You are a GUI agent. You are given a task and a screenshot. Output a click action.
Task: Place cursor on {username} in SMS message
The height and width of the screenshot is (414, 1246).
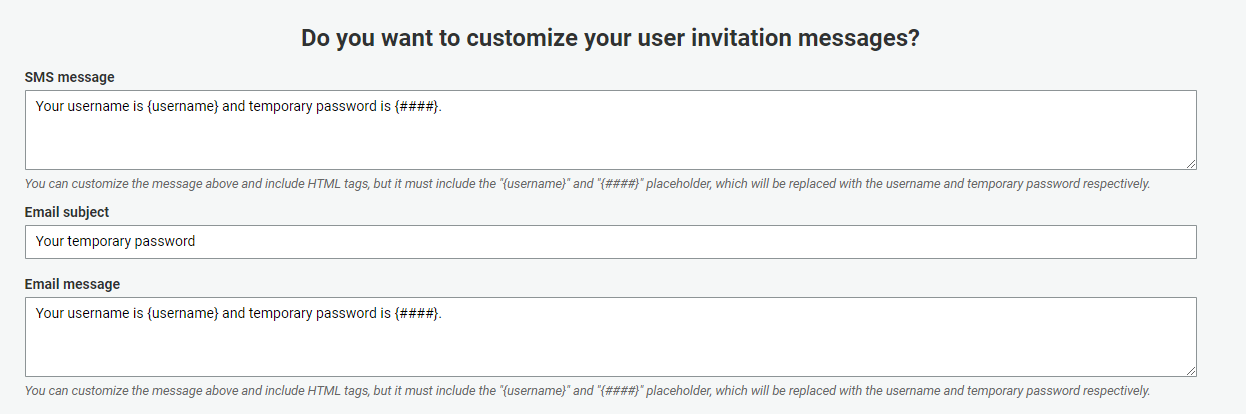tap(182, 106)
